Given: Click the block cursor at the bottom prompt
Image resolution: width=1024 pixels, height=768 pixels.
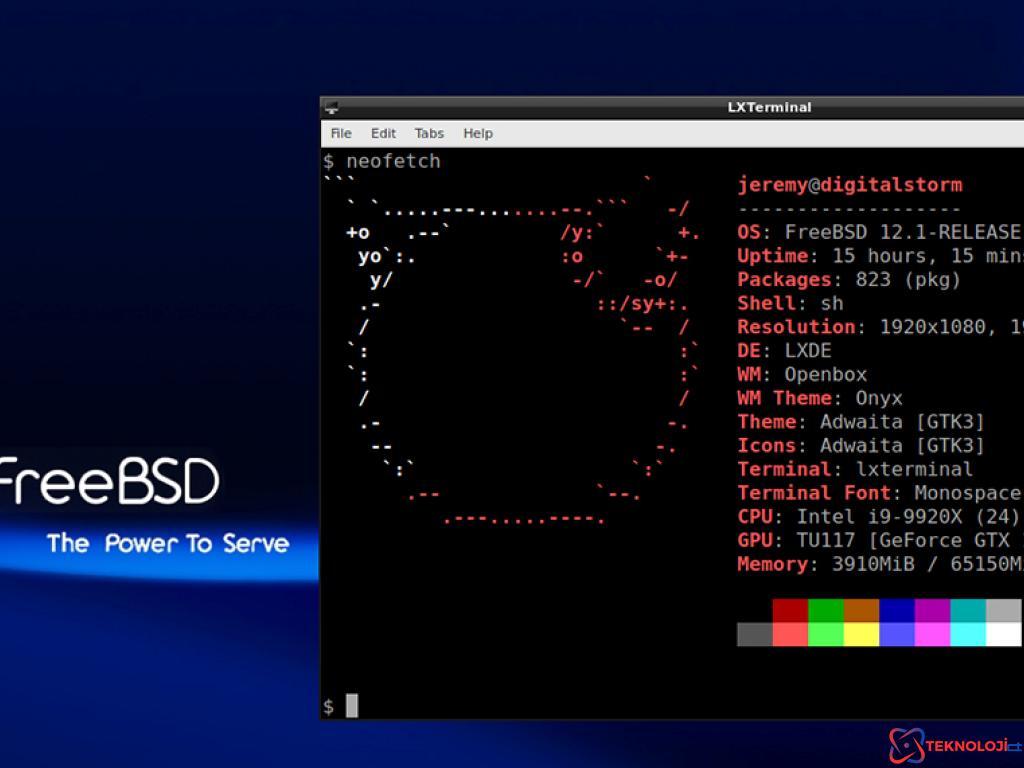Looking at the screenshot, I should [352, 706].
